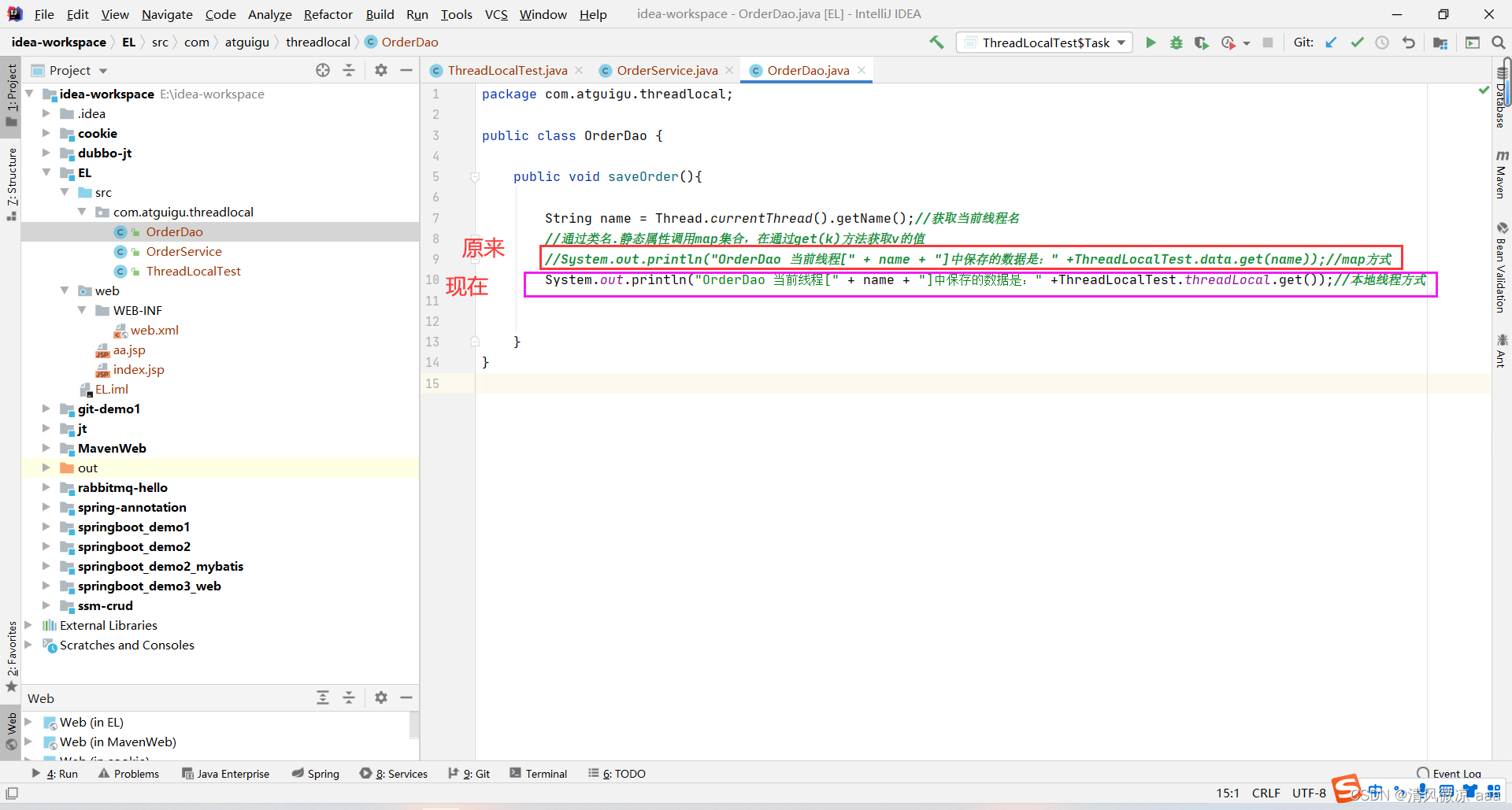
Task: Click the Sogou input method S icon
Action: (x=1346, y=788)
